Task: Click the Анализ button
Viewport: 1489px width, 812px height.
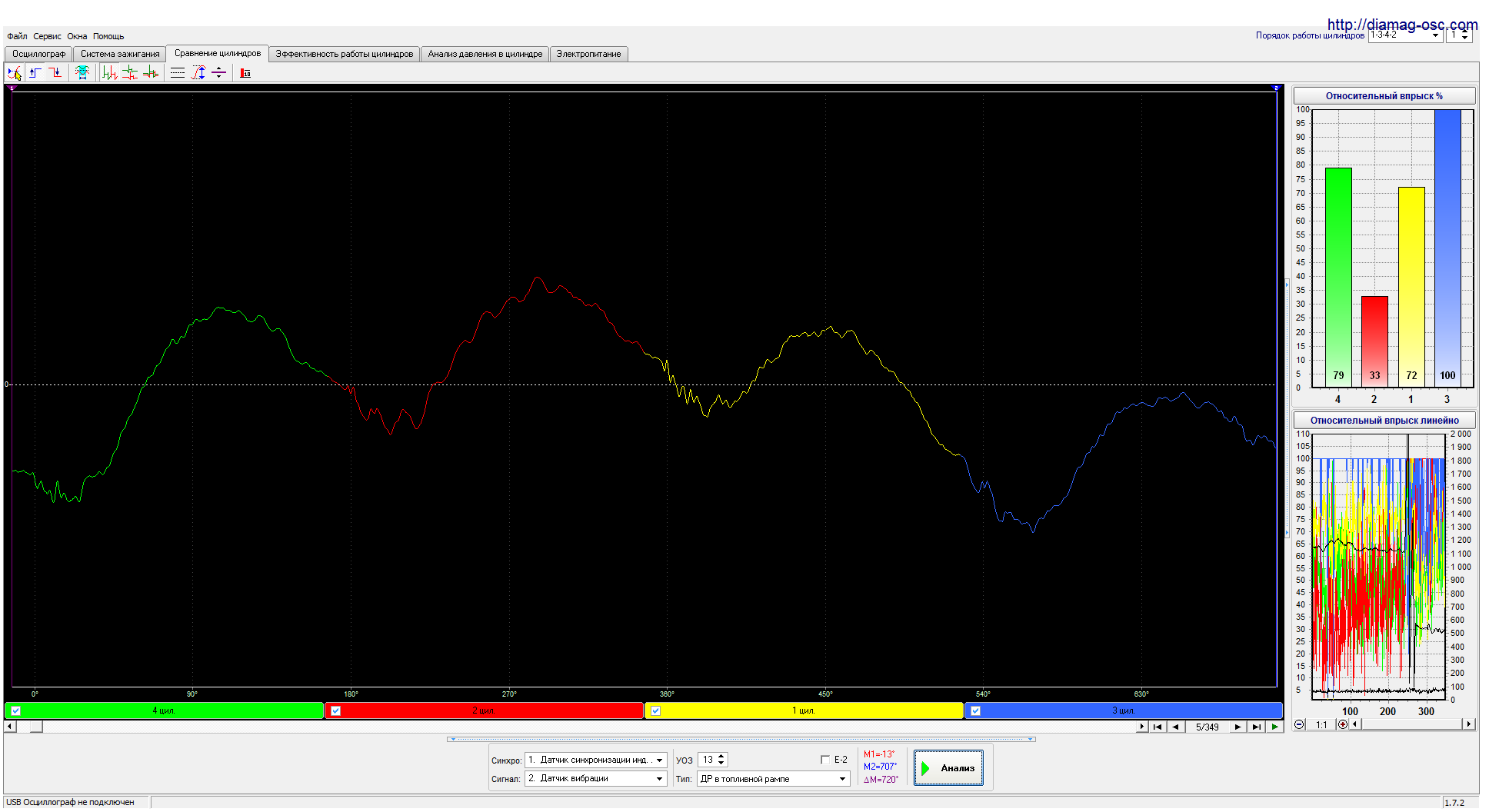Action: 948,768
